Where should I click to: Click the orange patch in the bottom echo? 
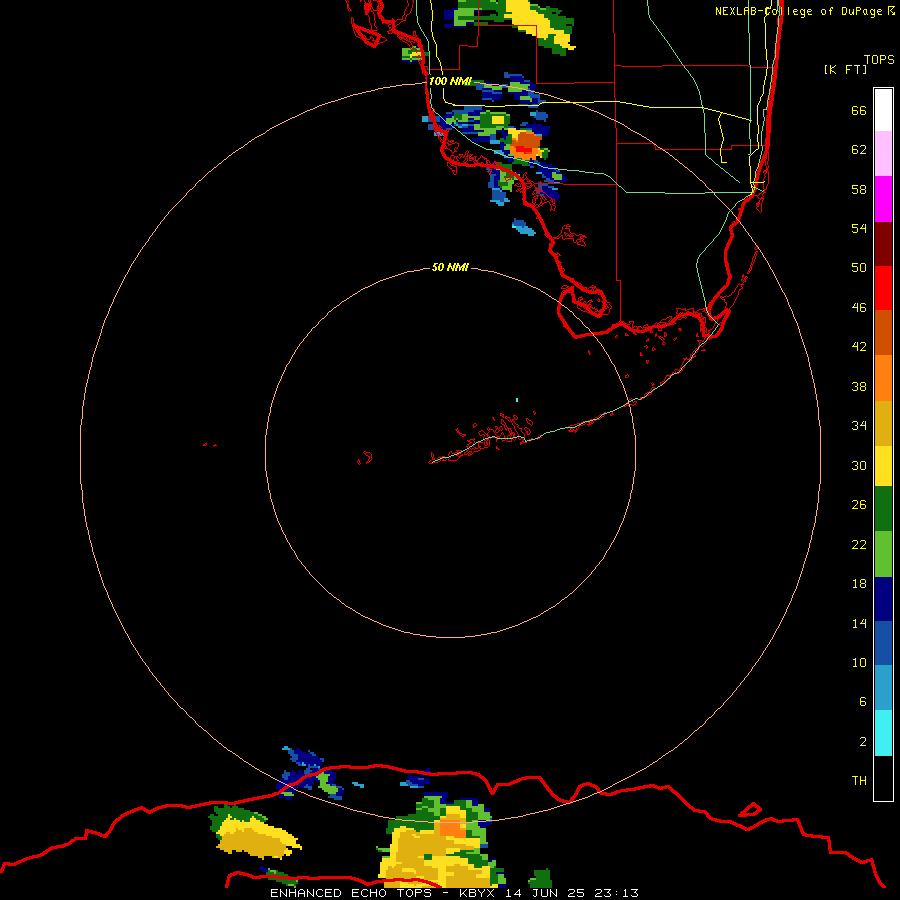pyautogui.click(x=452, y=828)
